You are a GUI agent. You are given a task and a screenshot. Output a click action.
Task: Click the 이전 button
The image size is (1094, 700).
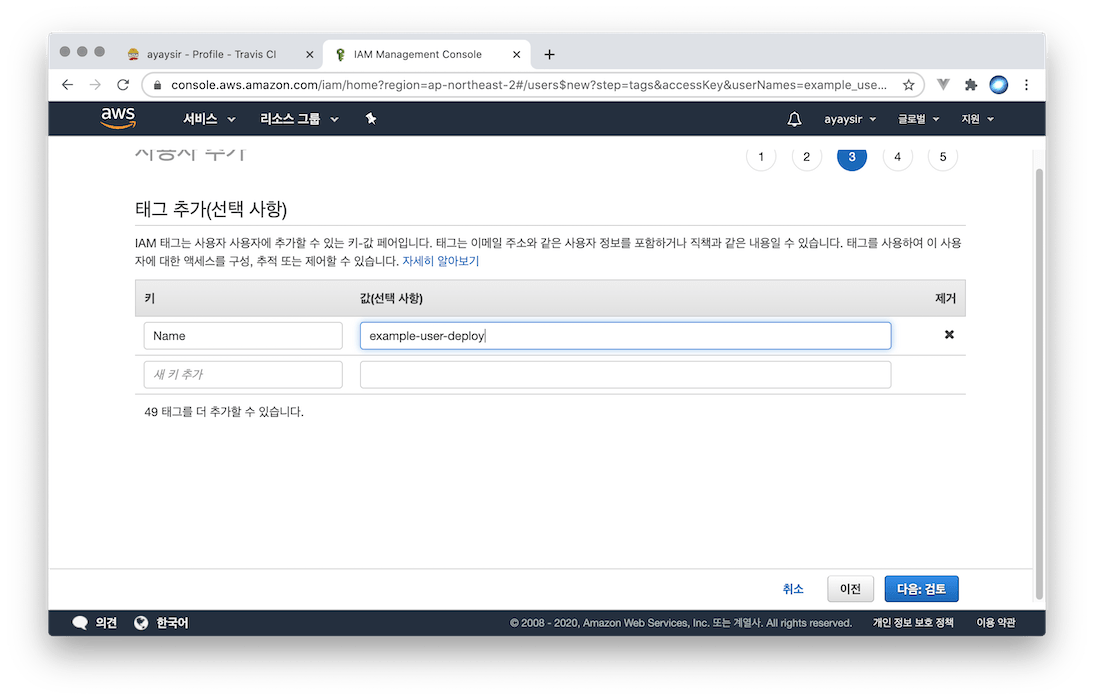(850, 589)
